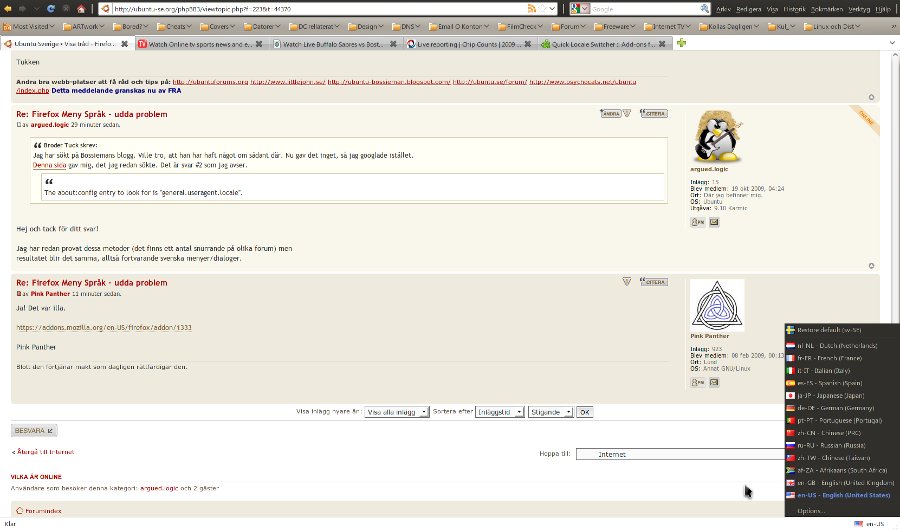Screen dimensions: 900x531
Task: Open a new tab with green plus
Action: (681, 43)
